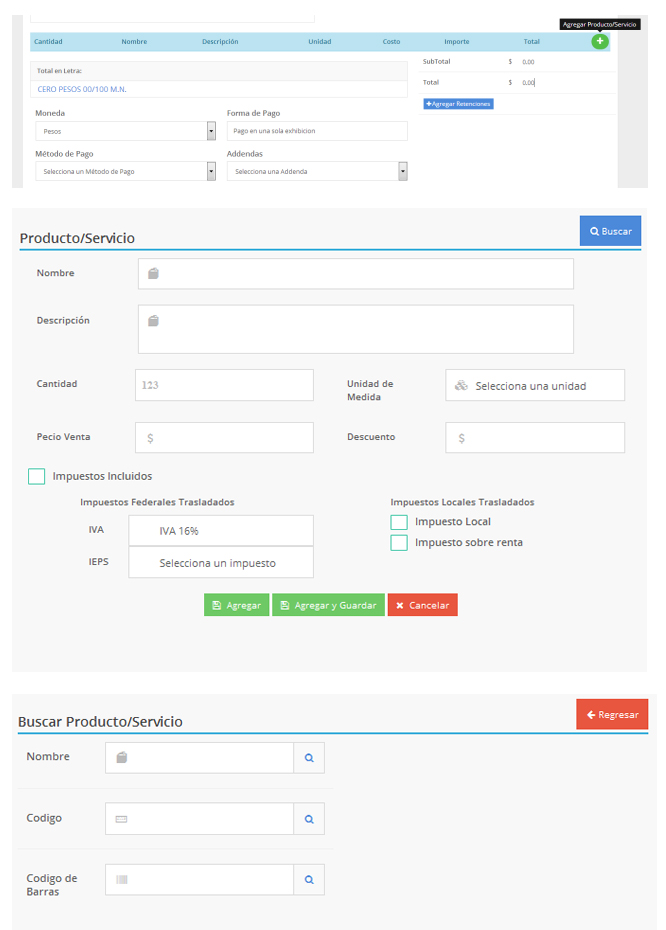Click the Importe column header
666x930 pixels.
tap(457, 42)
